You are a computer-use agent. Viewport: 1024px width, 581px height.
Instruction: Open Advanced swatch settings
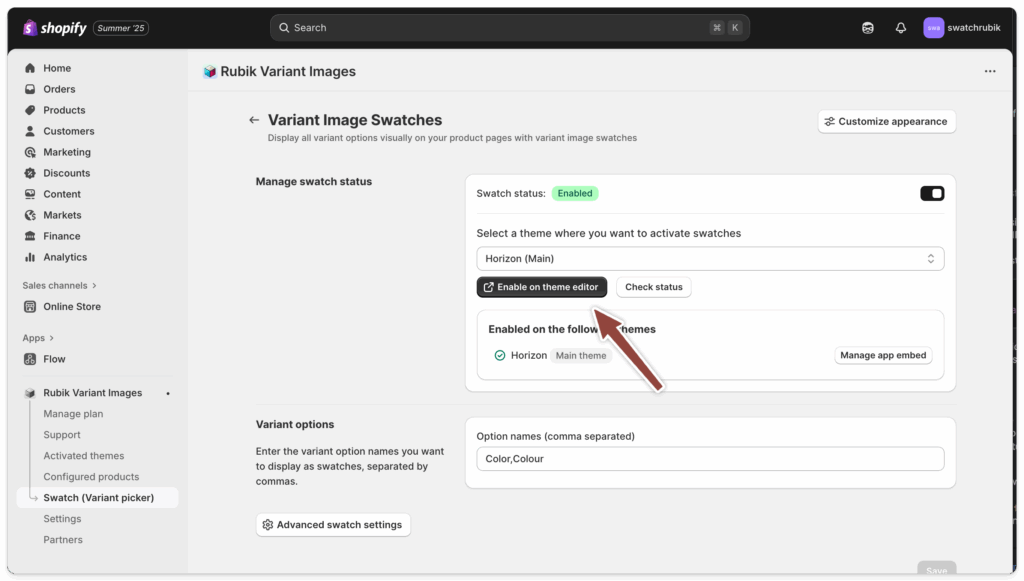click(x=333, y=525)
